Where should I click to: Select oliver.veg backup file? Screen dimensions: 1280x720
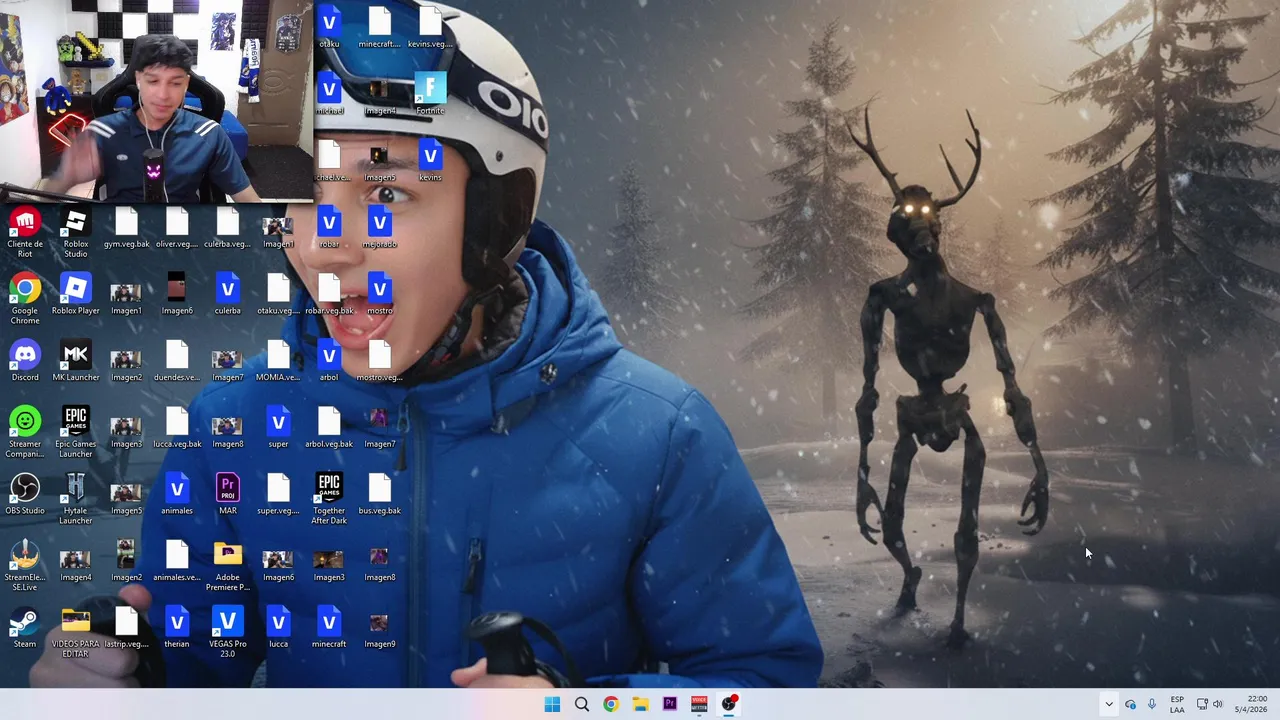click(177, 228)
